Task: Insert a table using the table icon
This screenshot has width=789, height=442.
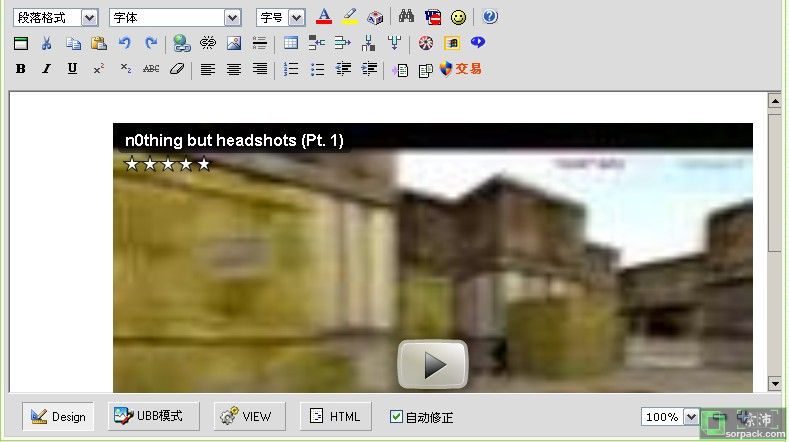Action: [291, 43]
